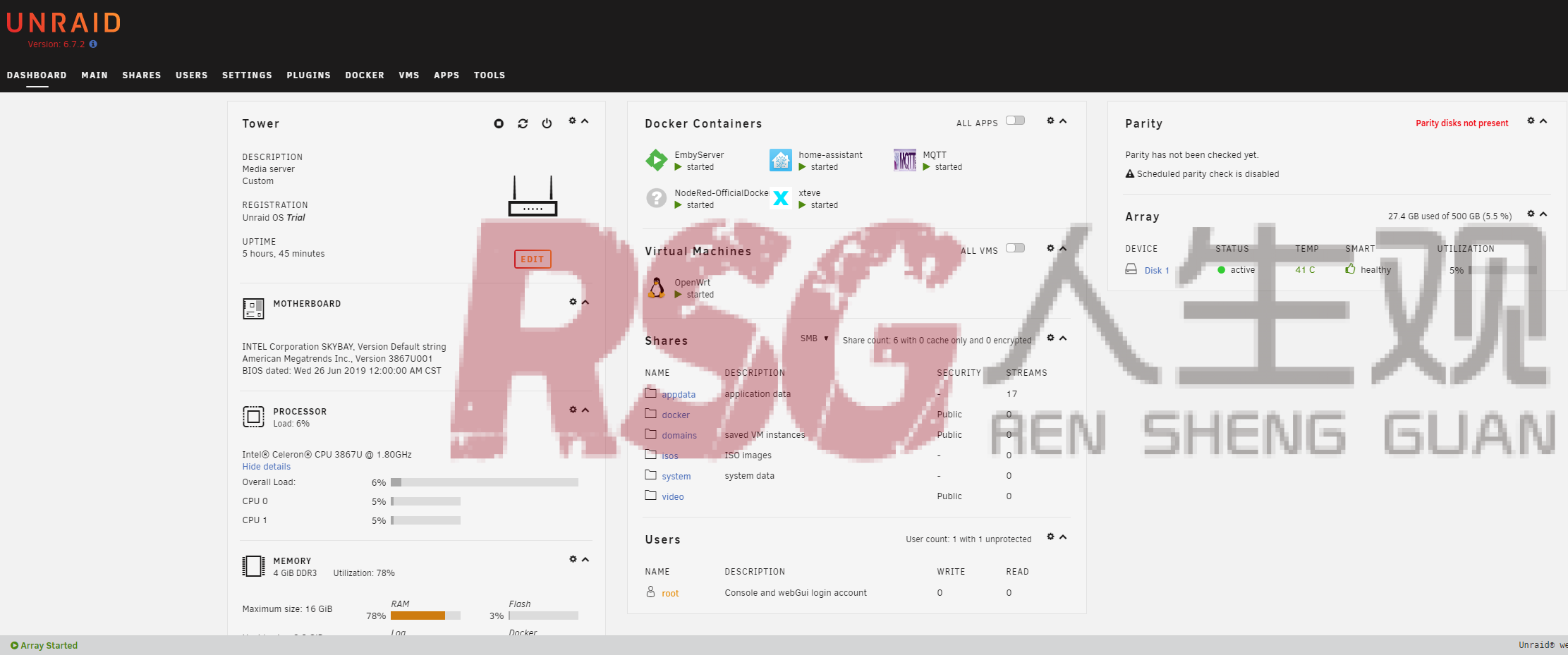1568x655 pixels.
Task: Click the Memory gear icon
Action: 573,559
